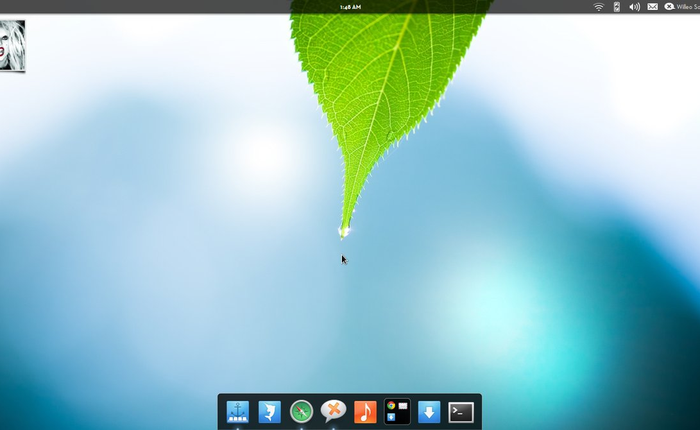
Task: Open the anchor dock settings icon
Action: (x=238, y=412)
